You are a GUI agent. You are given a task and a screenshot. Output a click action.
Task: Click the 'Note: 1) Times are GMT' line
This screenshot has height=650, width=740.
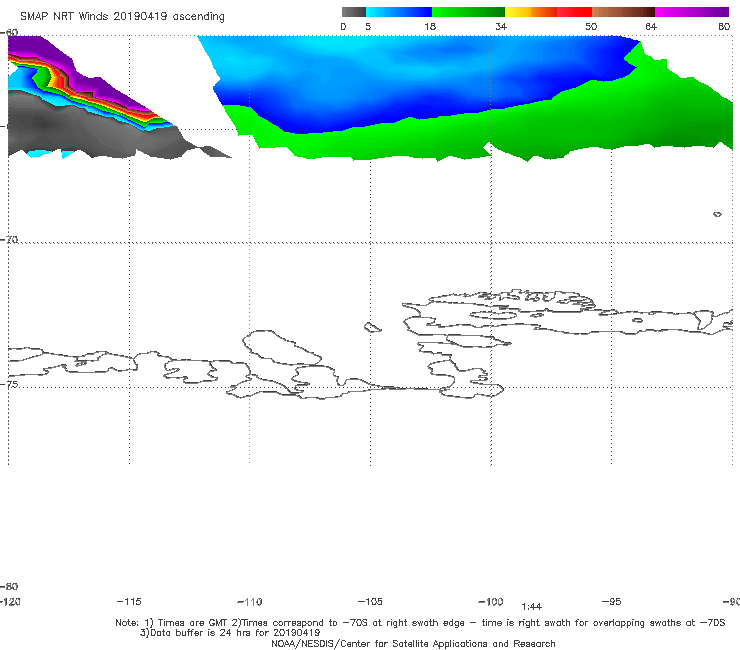pos(420,623)
